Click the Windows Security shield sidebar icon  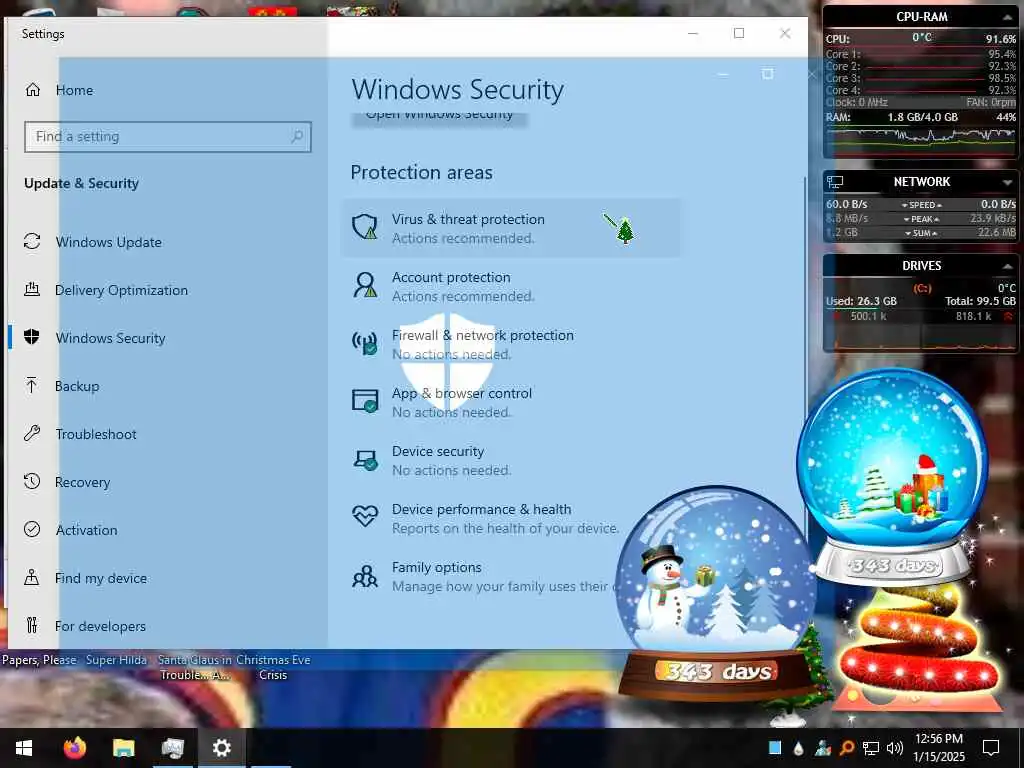coord(32,337)
